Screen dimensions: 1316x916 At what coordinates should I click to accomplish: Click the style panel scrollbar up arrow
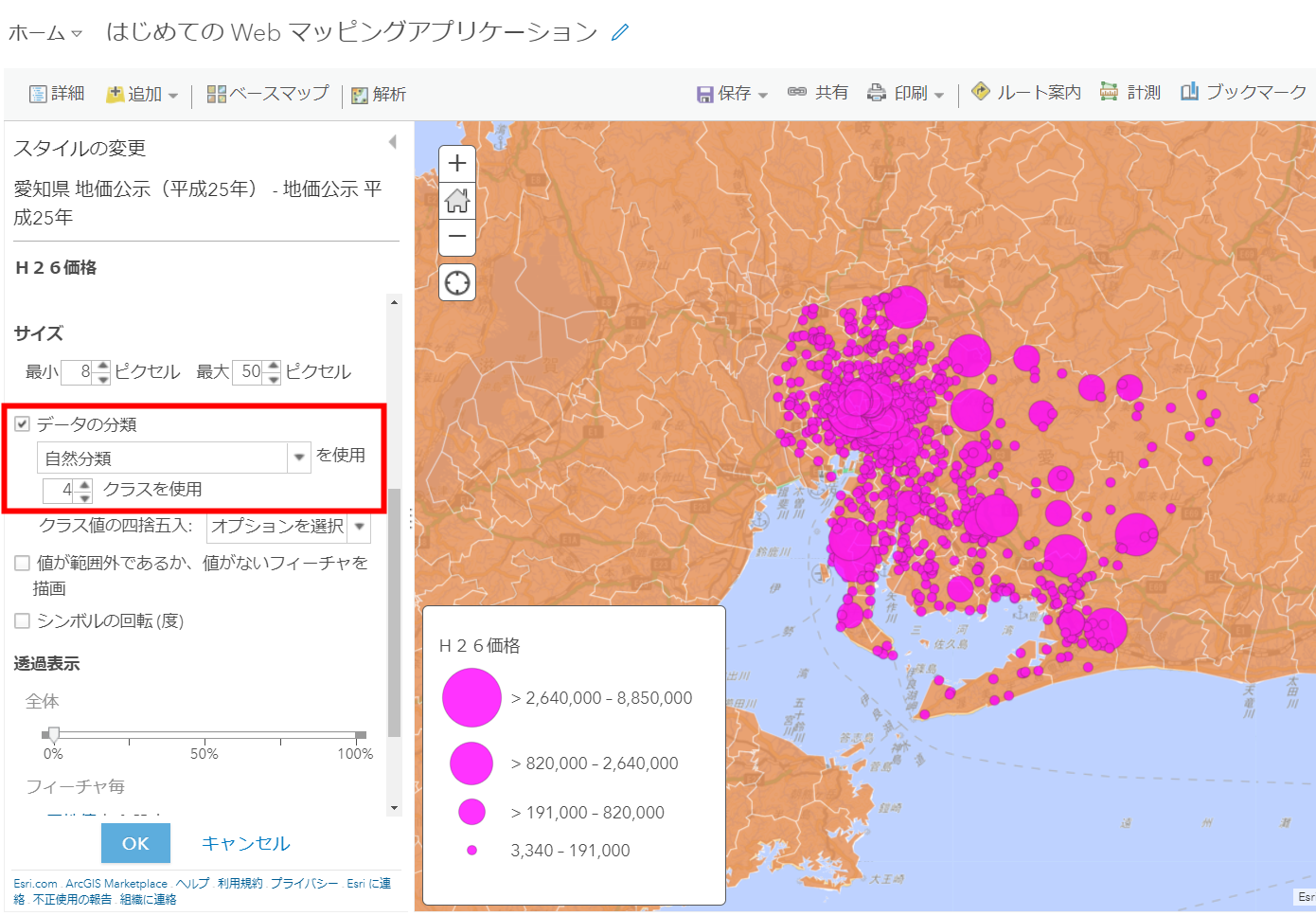pos(394,302)
